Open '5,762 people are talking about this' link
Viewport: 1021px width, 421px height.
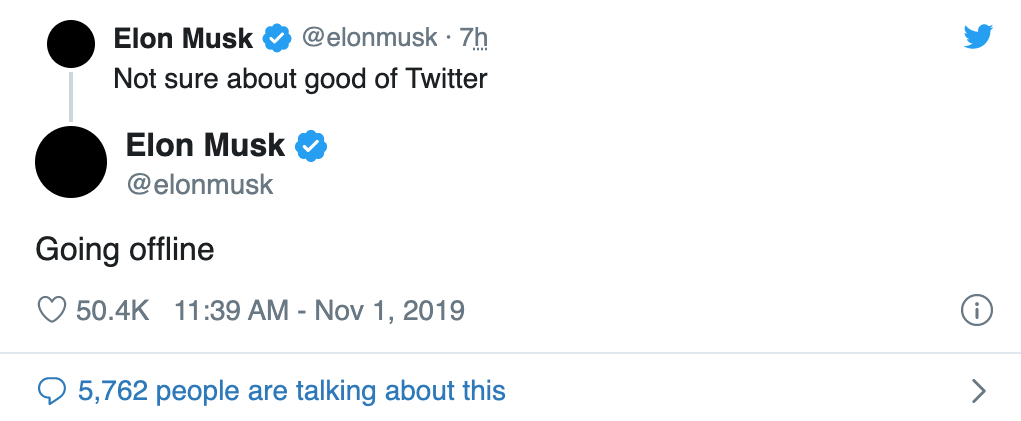point(291,390)
